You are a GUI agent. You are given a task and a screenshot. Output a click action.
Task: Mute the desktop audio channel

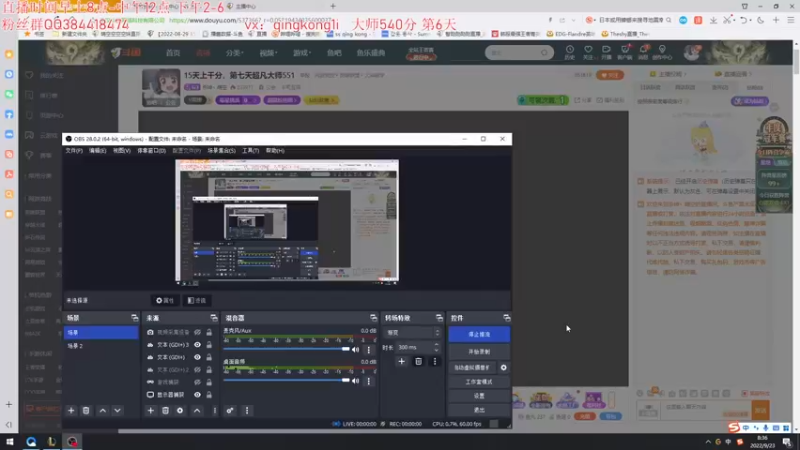[x=356, y=381]
